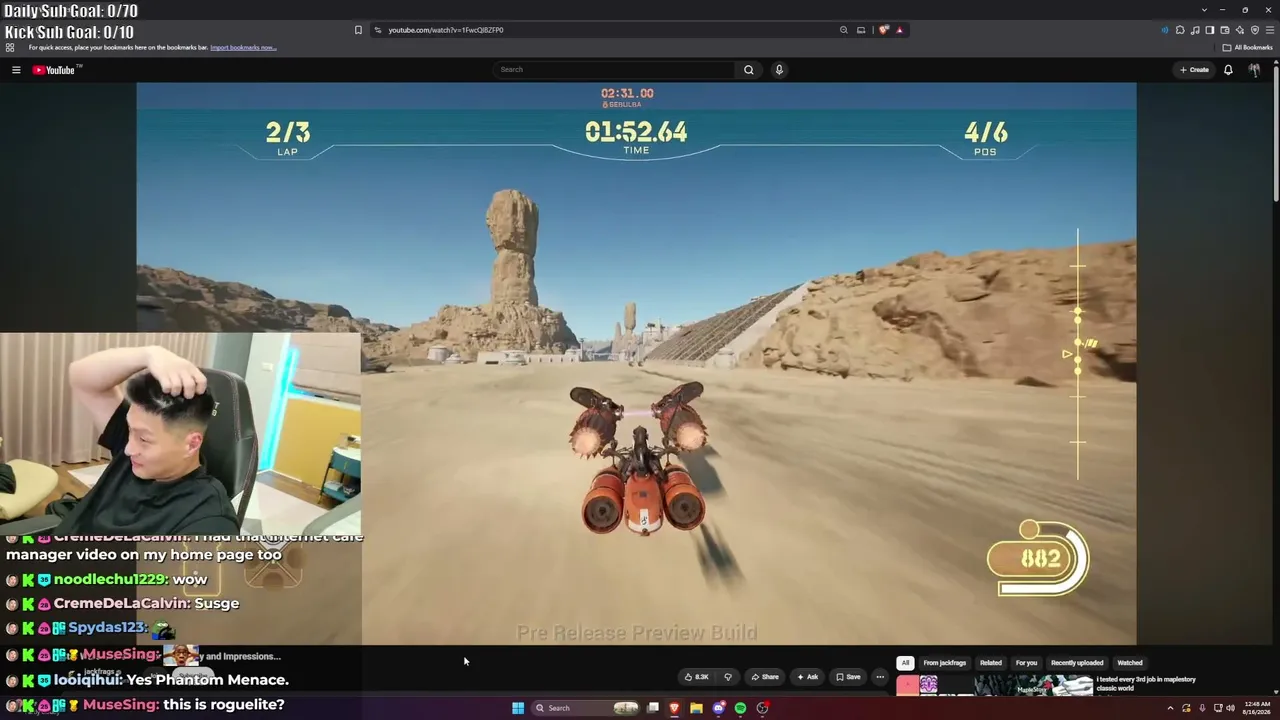Click the Create button

[1194, 70]
